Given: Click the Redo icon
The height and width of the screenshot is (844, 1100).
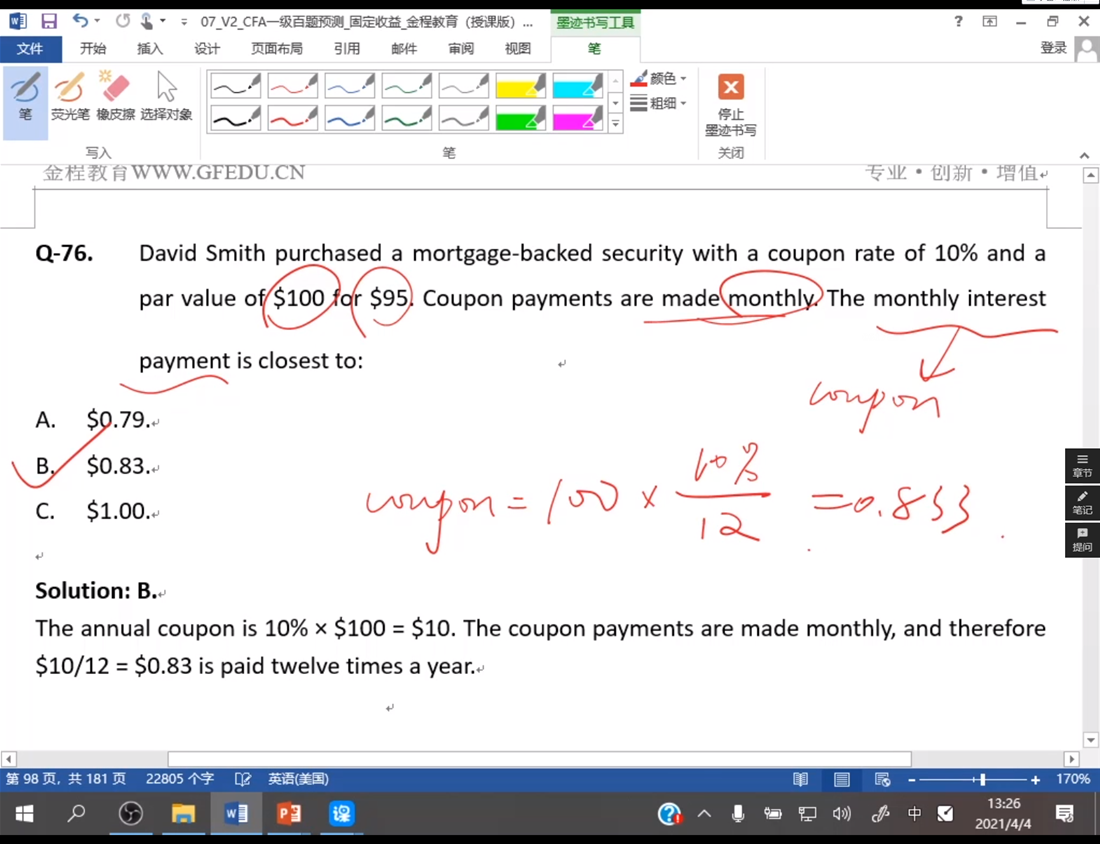Looking at the screenshot, I should pyautogui.click(x=123, y=21).
